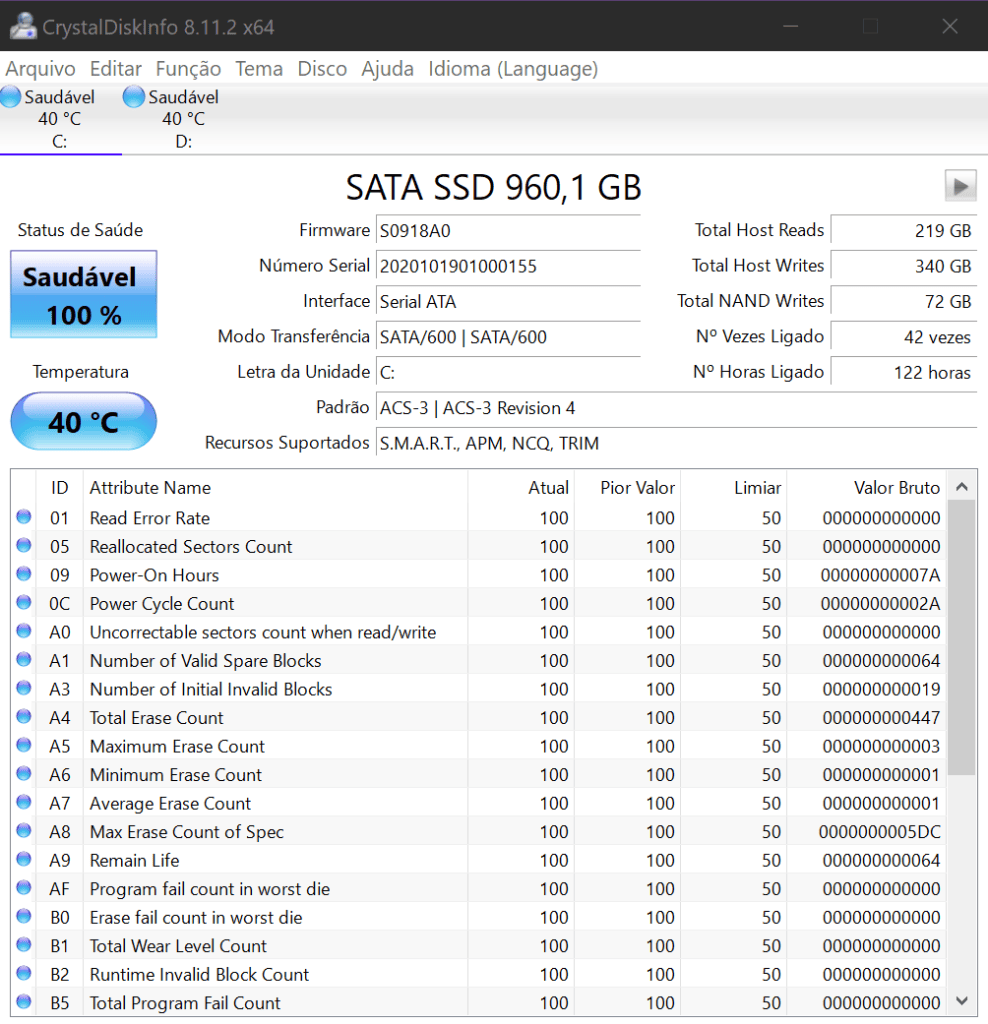Open the Editar menu
Screen dimensions: 988x1024
116,69
